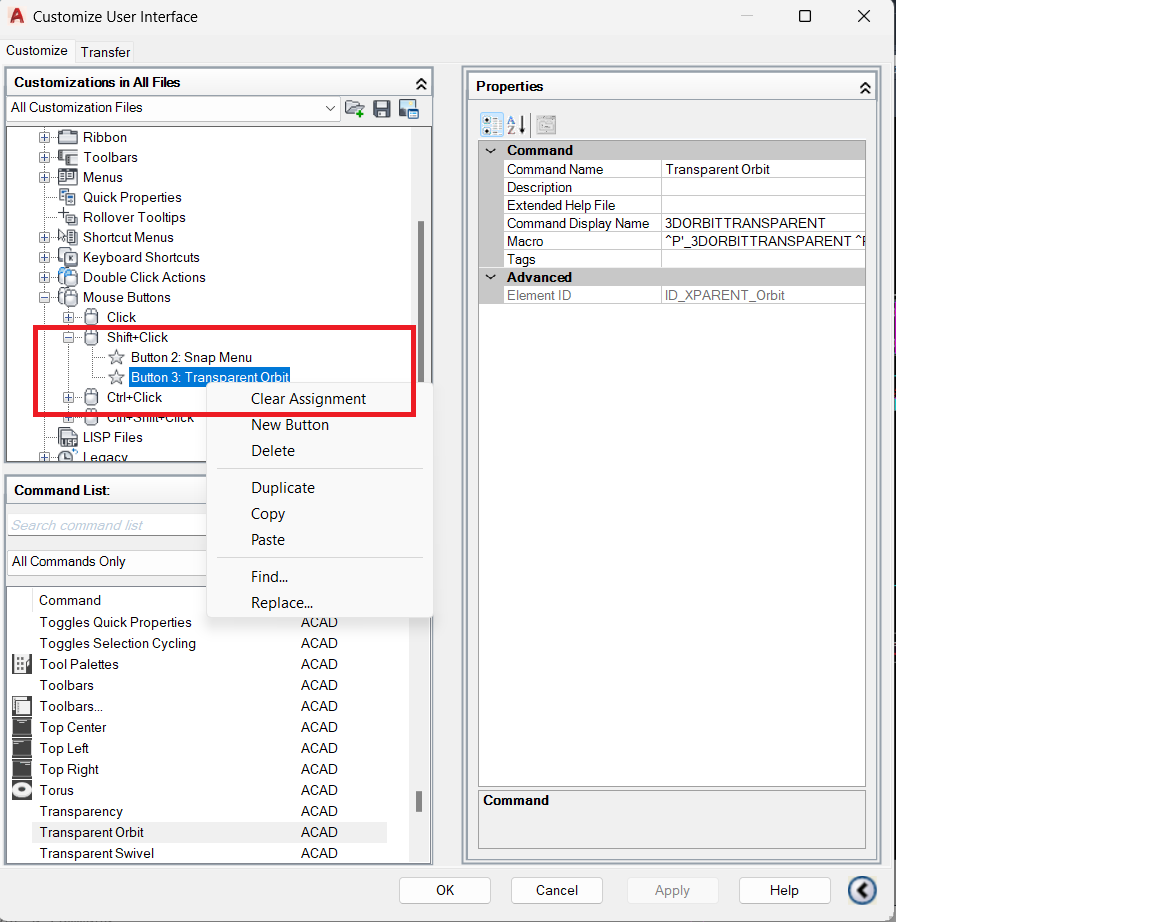Collapse the Shift+Click tree node
1152x922 pixels.
coord(69,338)
